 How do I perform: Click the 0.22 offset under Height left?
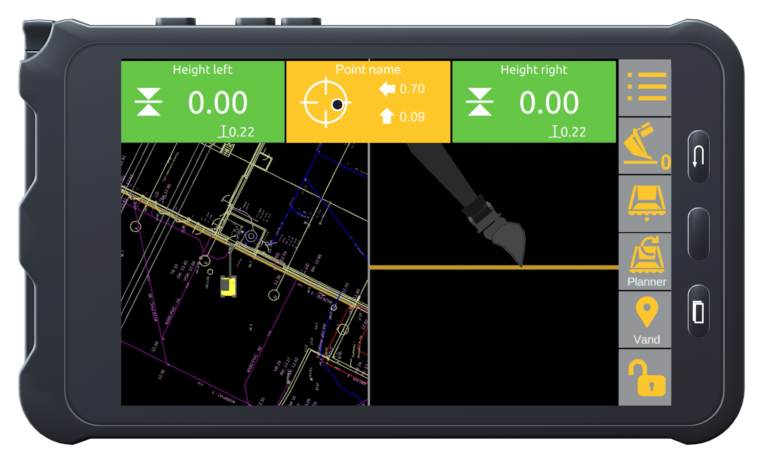click(x=237, y=132)
